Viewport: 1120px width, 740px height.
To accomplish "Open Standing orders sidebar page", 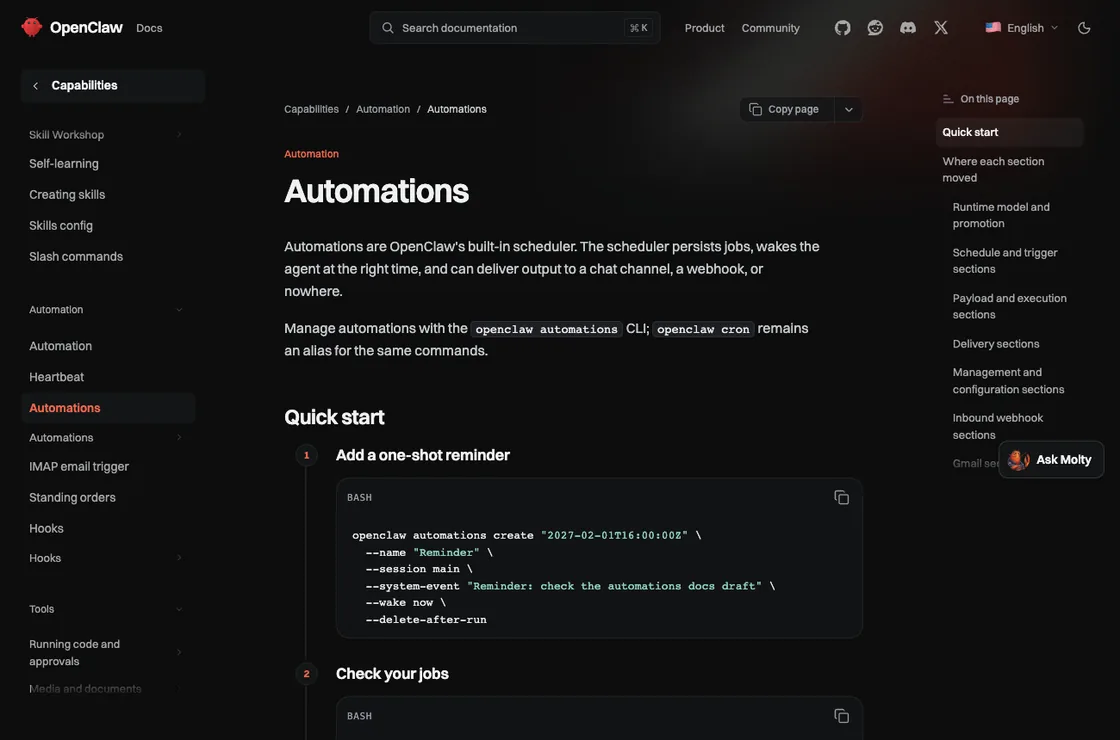I will [72, 498].
